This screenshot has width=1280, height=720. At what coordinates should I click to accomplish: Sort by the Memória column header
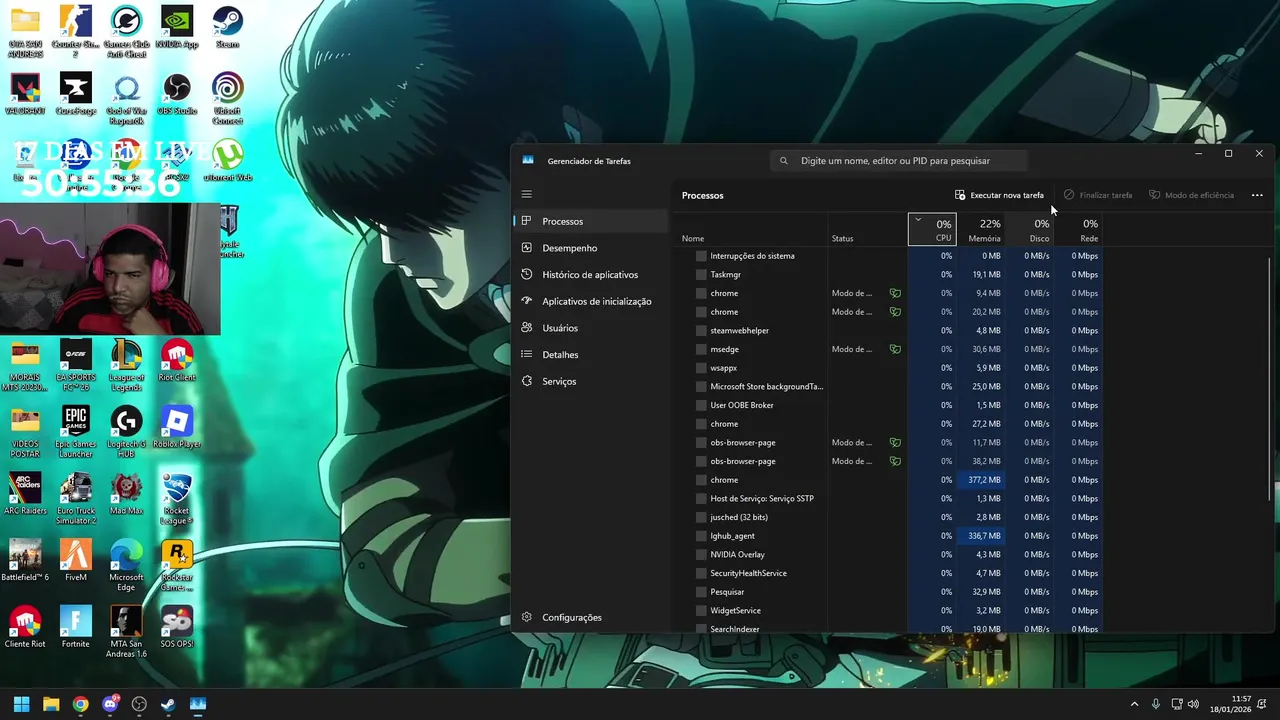click(x=981, y=229)
